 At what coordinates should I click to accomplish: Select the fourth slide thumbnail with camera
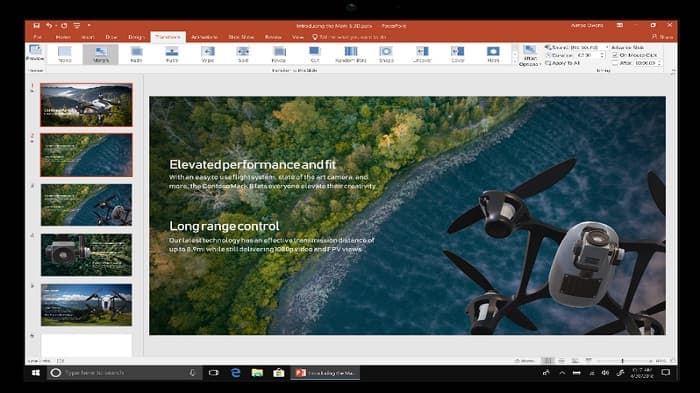pos(87,255)
